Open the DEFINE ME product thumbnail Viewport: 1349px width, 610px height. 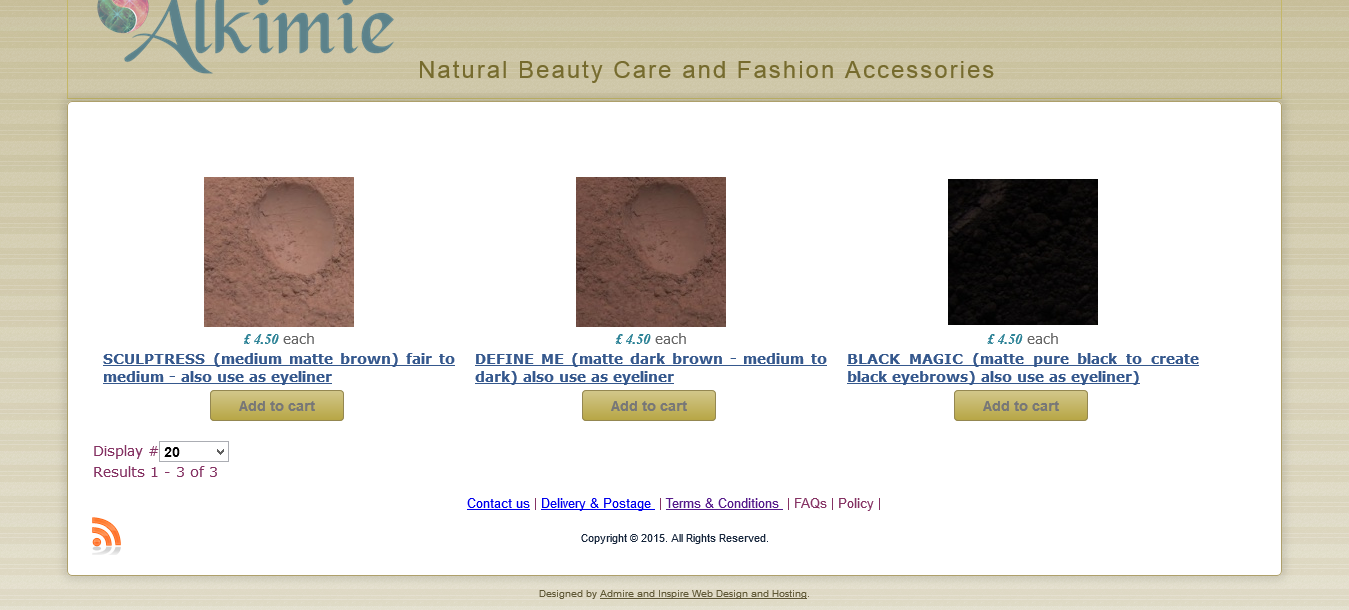pos(651,252)
